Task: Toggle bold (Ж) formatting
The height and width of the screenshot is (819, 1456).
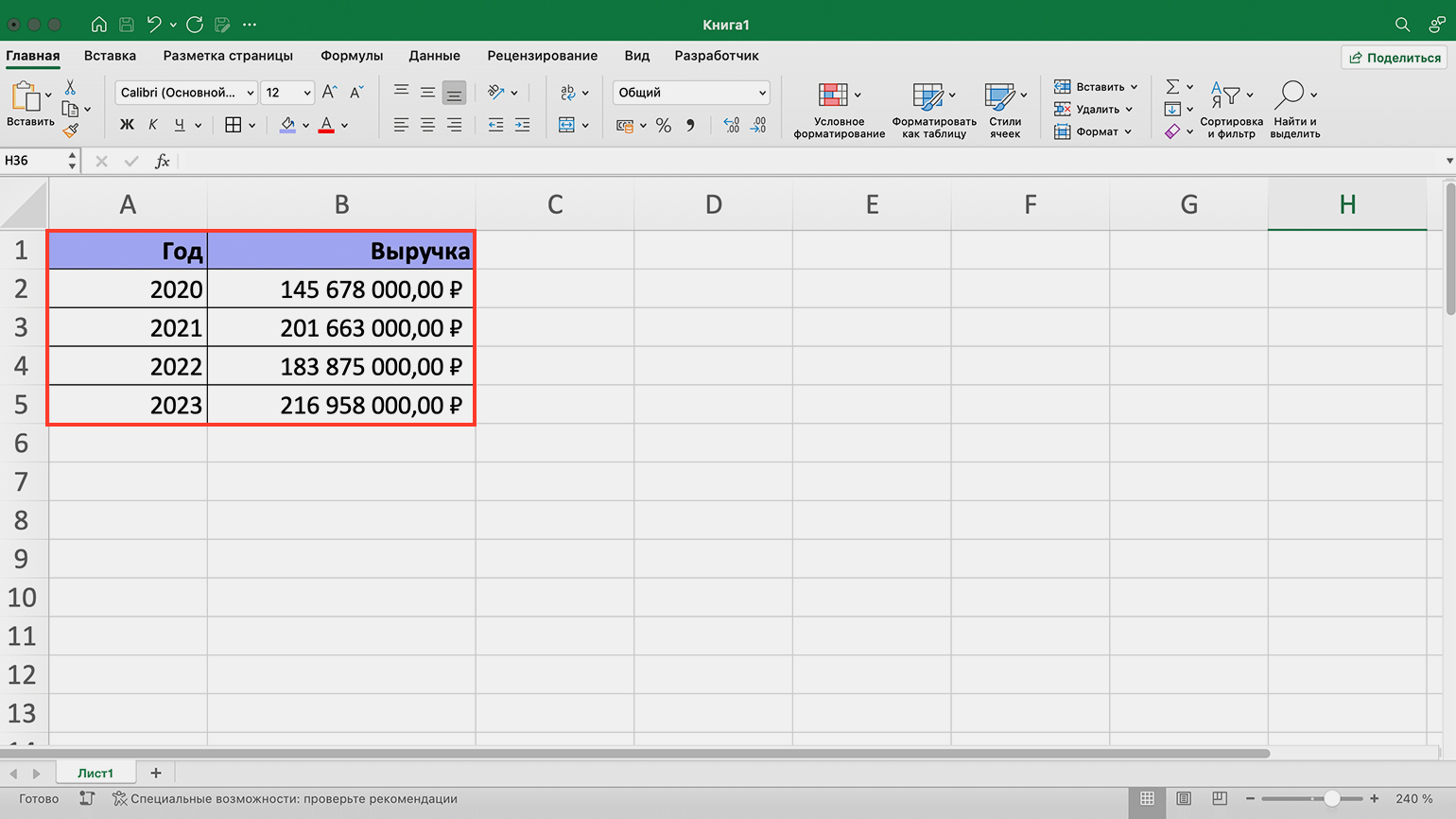Action: click(127, 125)
